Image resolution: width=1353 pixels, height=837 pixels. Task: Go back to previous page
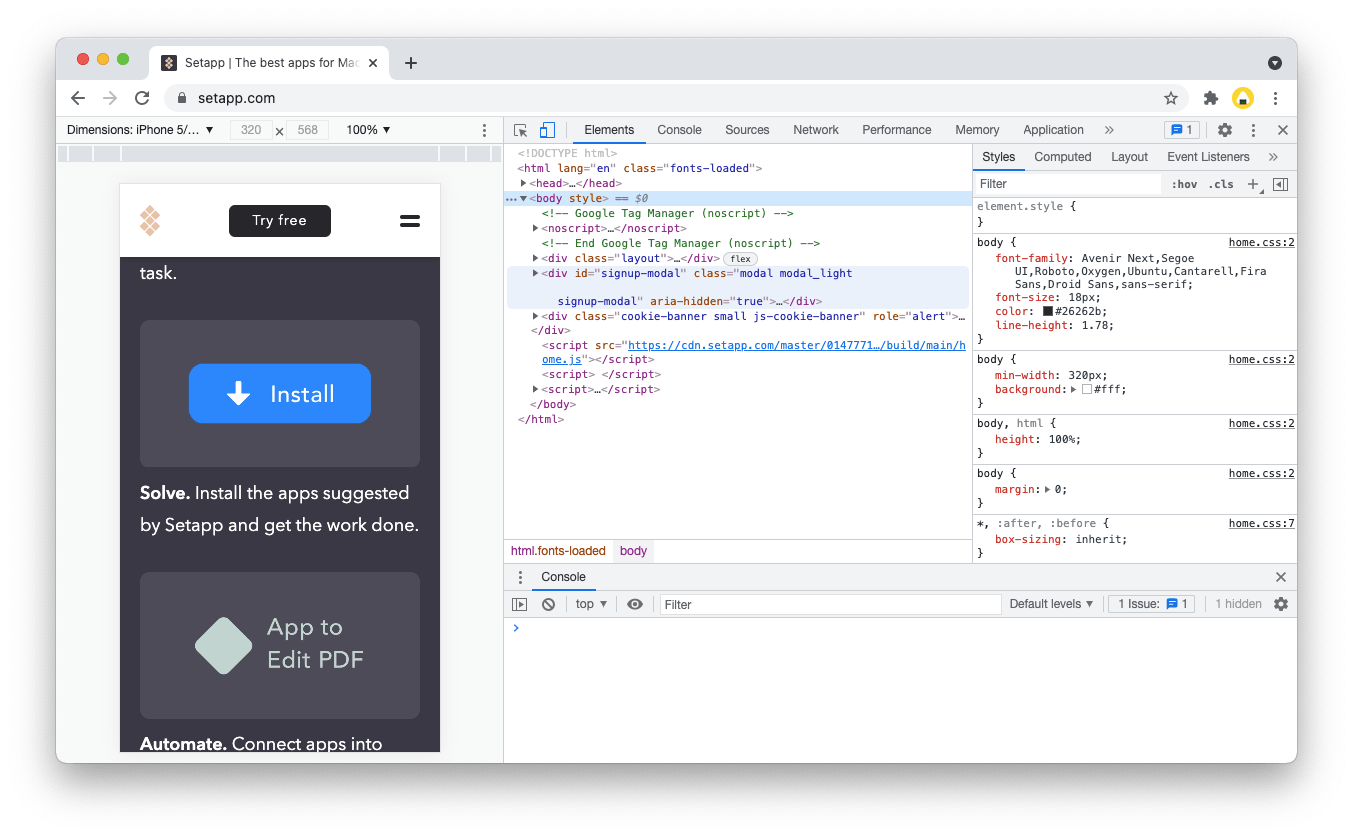pos(78,98)
